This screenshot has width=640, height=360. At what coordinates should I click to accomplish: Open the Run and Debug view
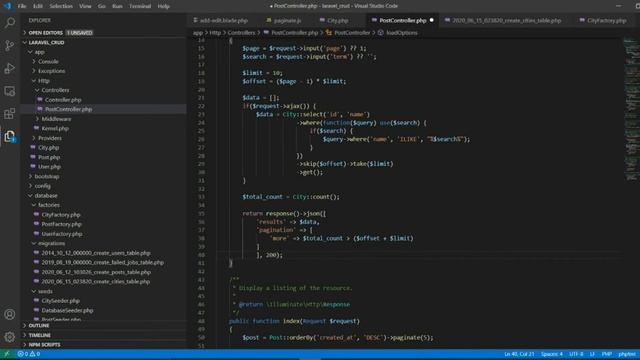9,68
